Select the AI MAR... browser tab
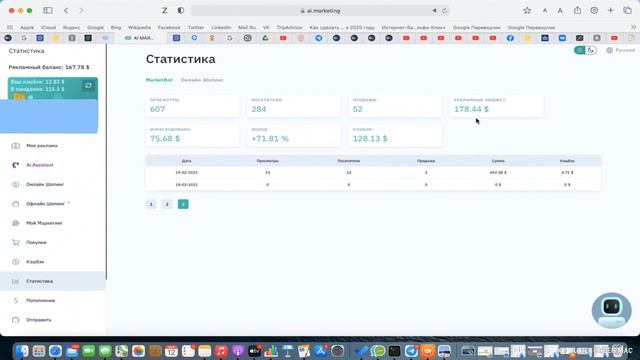Image resolution: width=640 pixels, height=360 pixels. click(140, 38)
